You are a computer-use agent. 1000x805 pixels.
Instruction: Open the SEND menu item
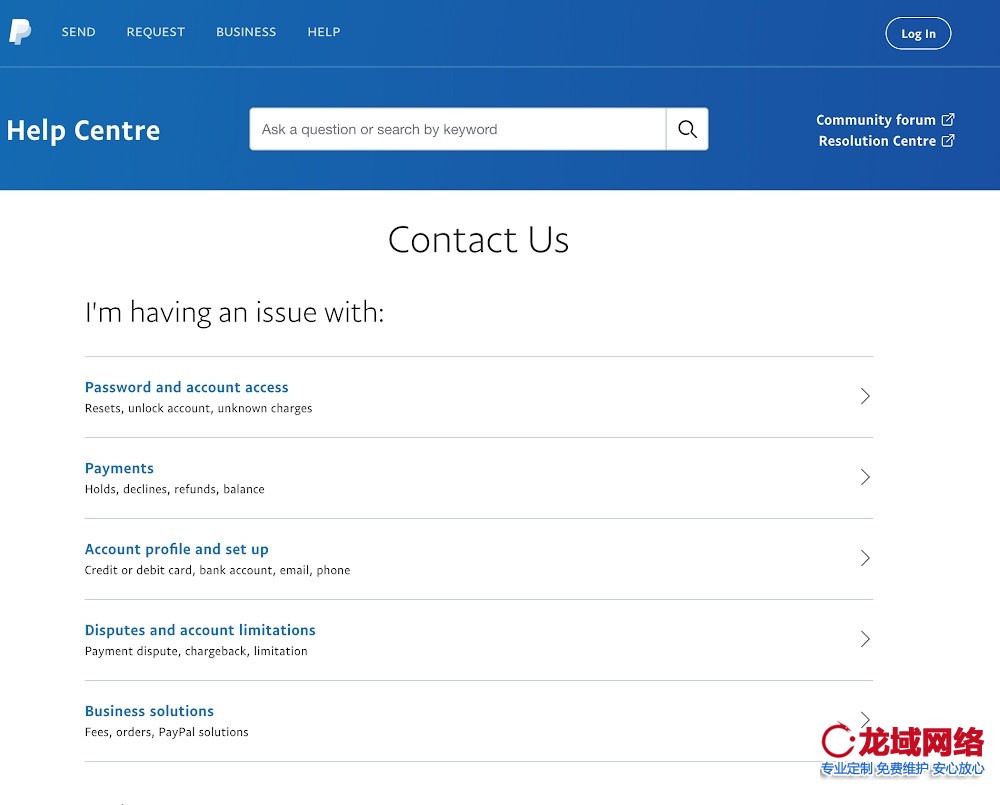(x=78, y=32)
